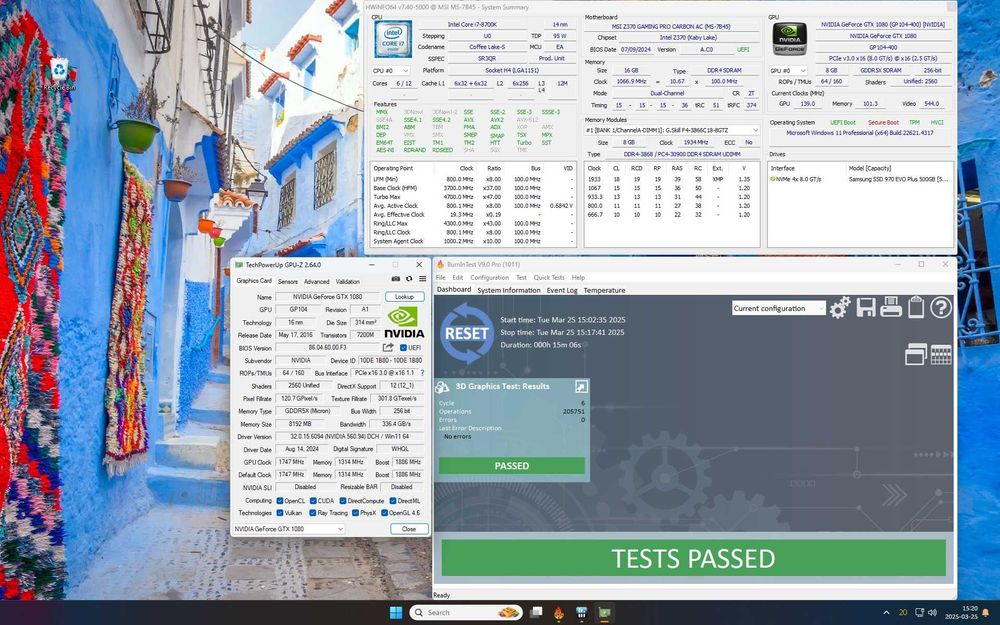1000x625 pixels.
Task: Click the Test menu in BurnInTest
Action: tap(521, 277)
